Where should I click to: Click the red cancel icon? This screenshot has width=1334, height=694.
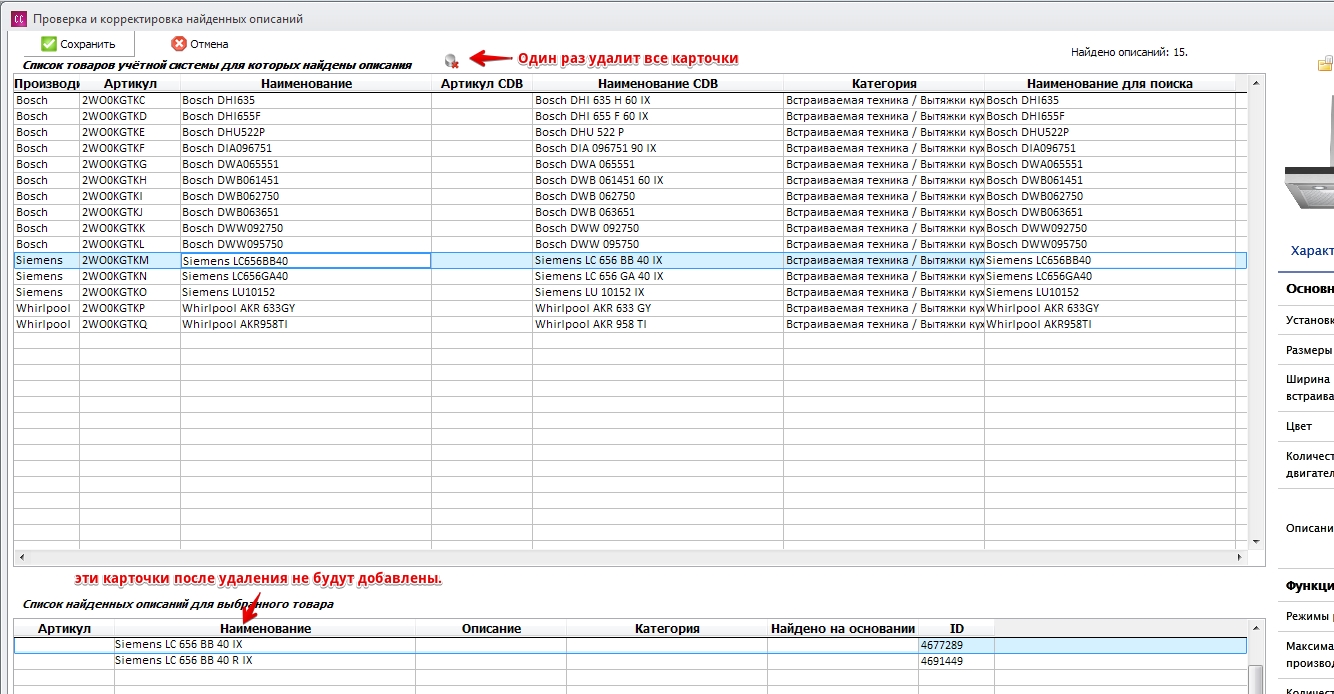point(179,44)
